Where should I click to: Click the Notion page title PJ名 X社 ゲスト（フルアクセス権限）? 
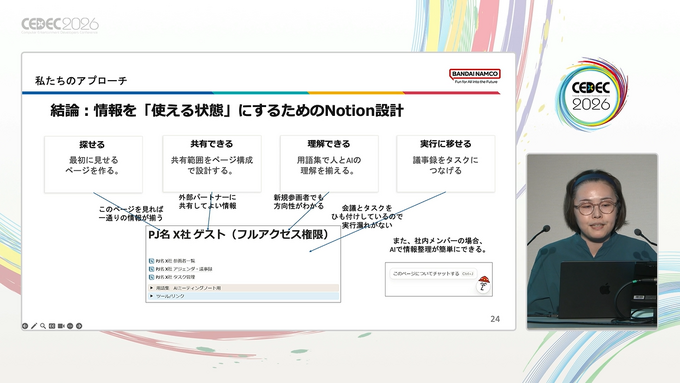[x=239, y=235]
